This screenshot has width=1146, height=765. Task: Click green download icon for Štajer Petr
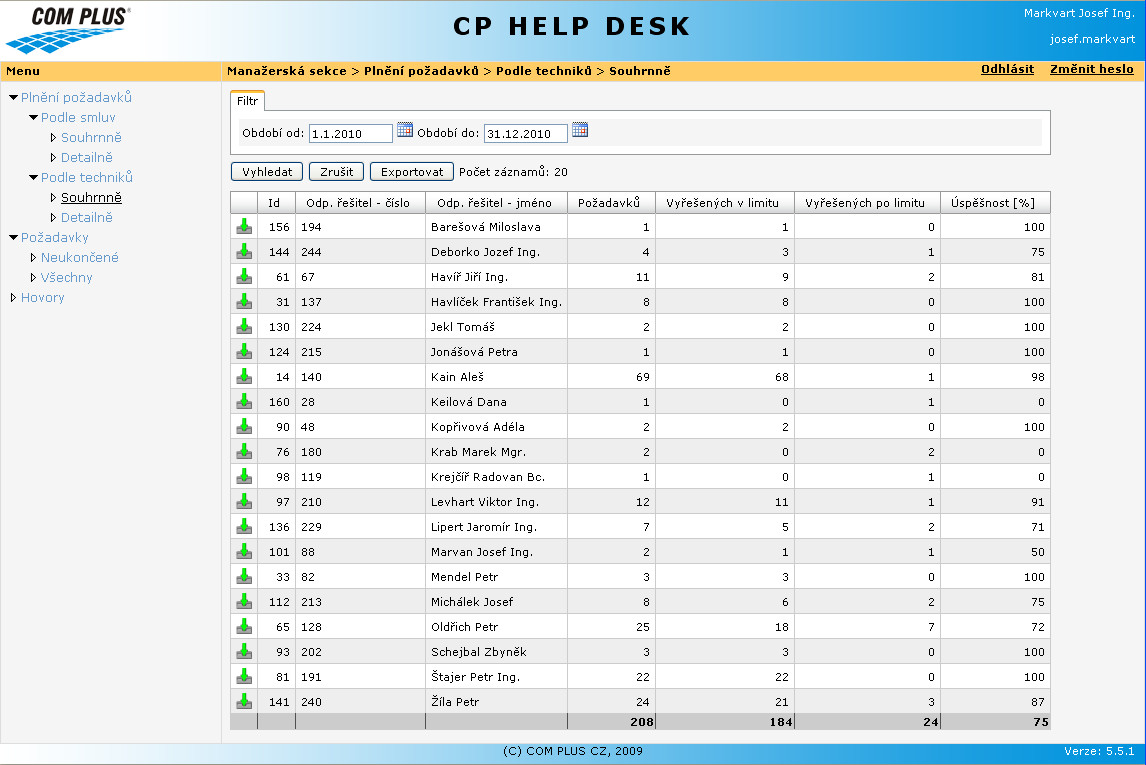click(244, 676)
